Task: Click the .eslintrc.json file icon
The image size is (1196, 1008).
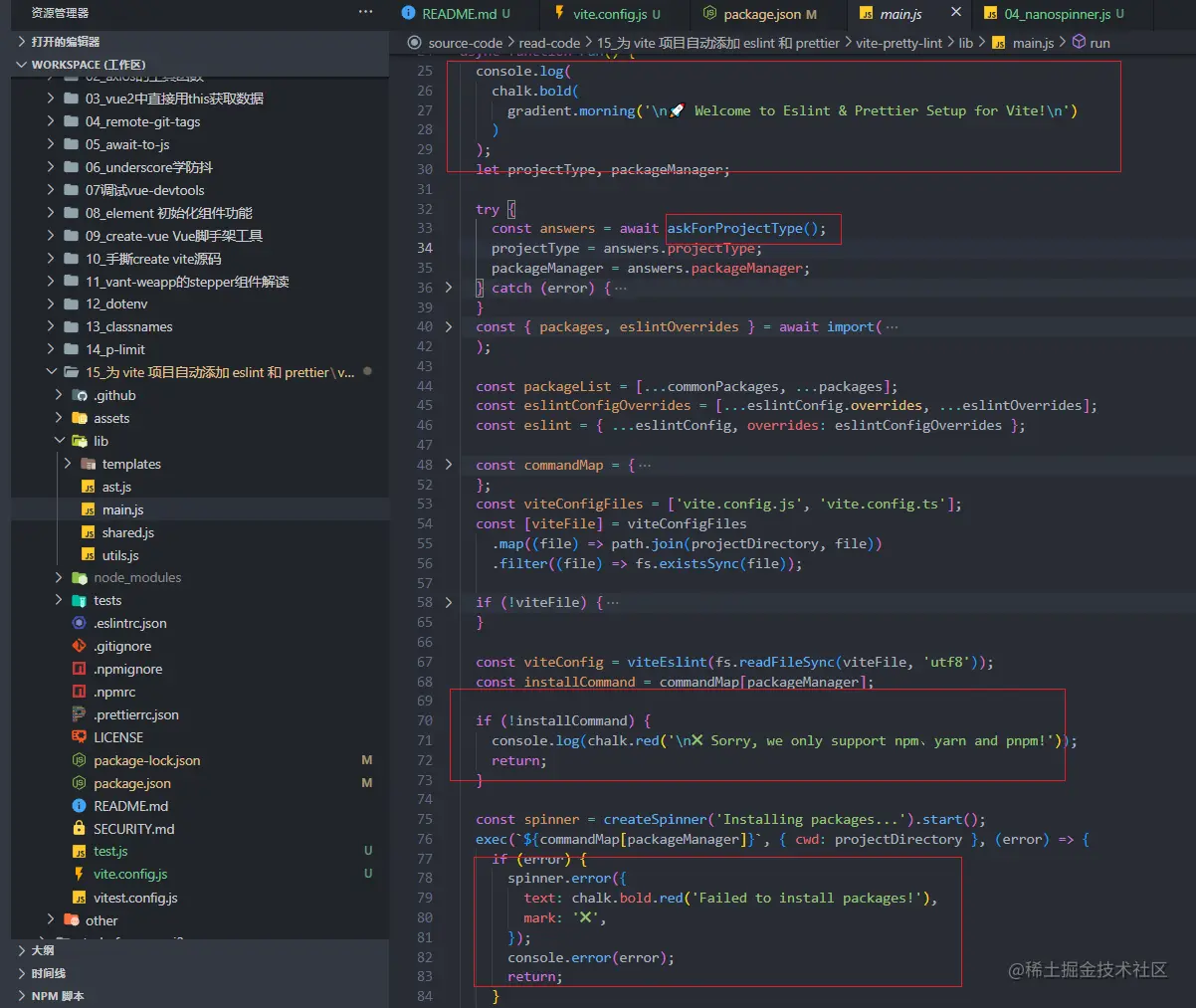Action: click(80, 623)
